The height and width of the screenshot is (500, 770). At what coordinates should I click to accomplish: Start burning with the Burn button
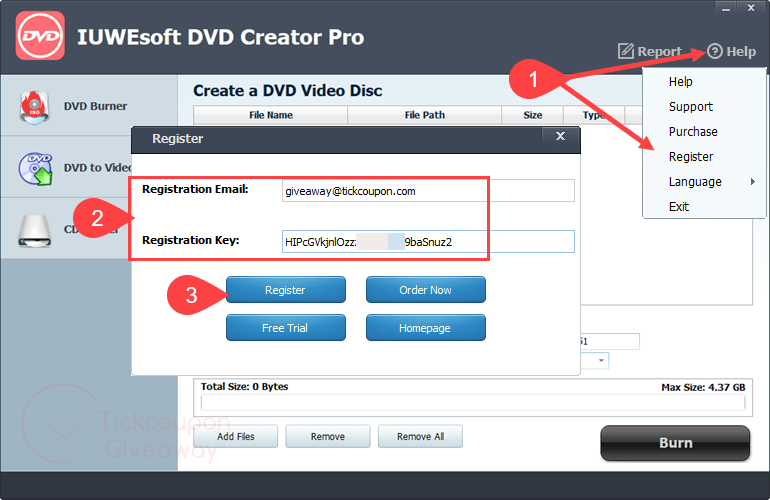pyautogui.click(x=675, y=443)
